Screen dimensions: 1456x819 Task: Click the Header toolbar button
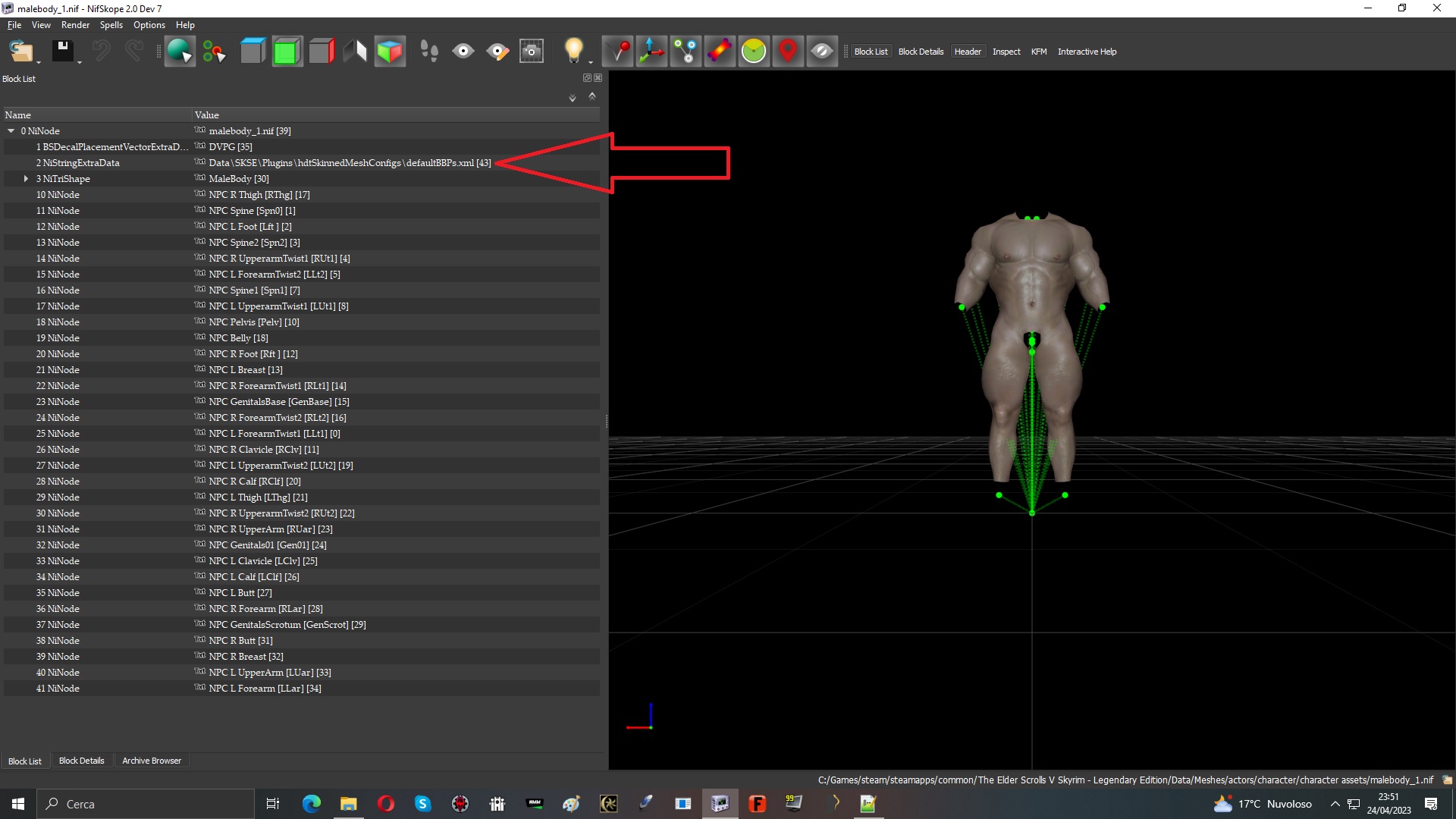pyautogui.click(x=968, y=52)
